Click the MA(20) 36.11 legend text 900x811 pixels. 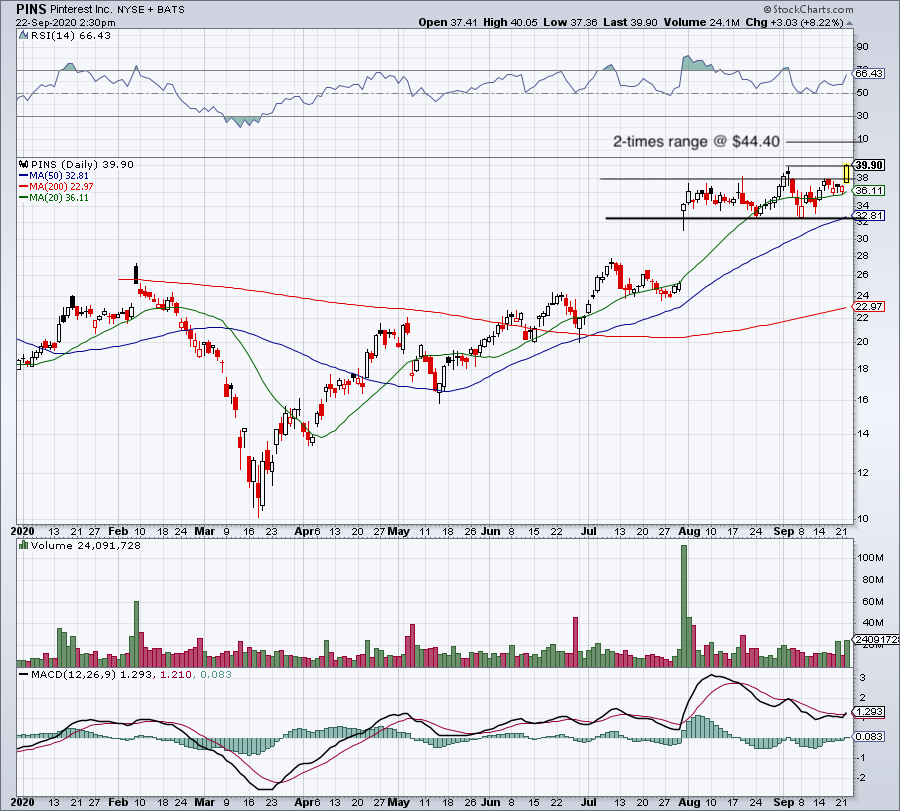[59, 198]
